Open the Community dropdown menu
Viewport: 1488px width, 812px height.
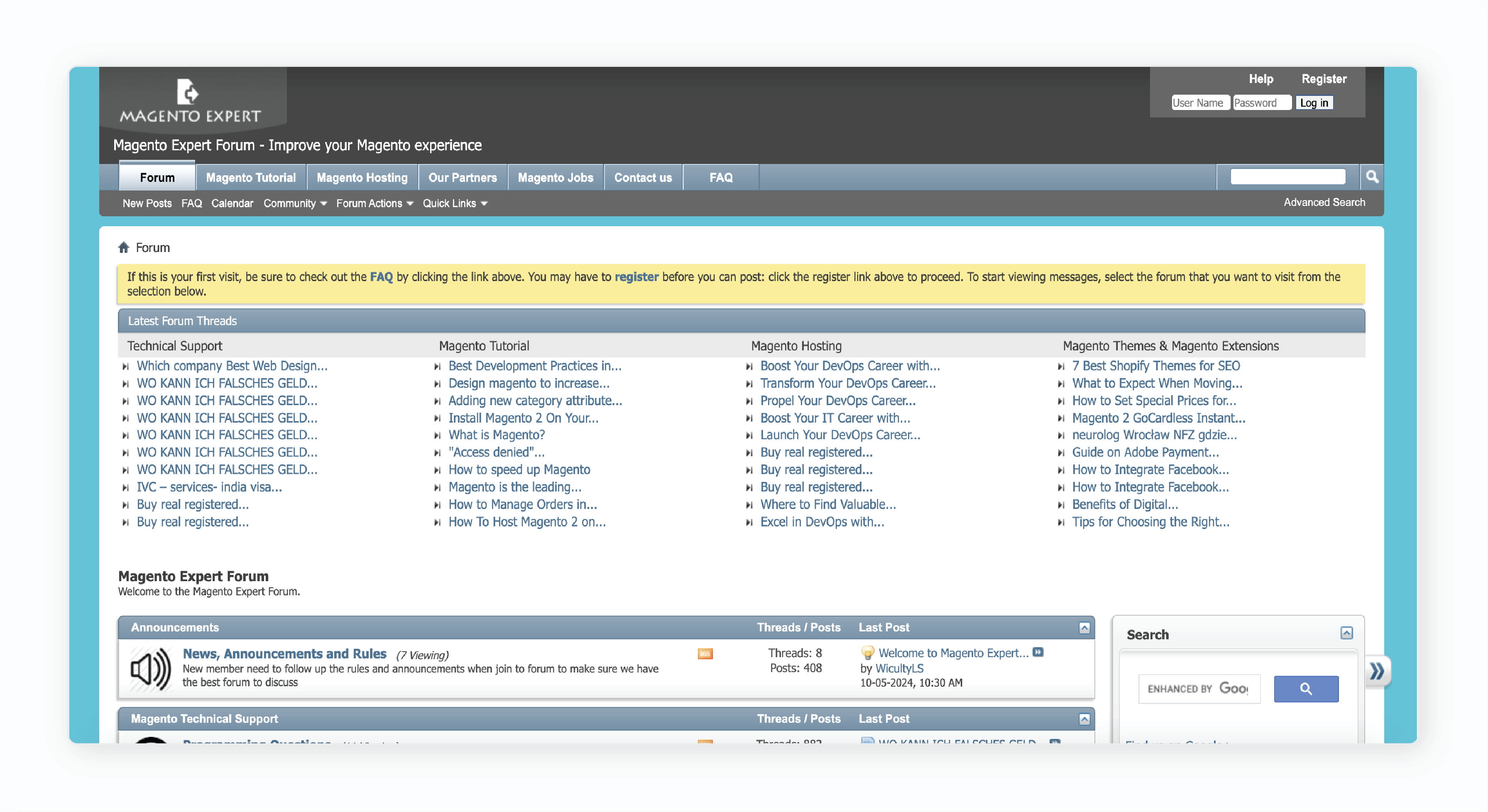pos(295,203)
